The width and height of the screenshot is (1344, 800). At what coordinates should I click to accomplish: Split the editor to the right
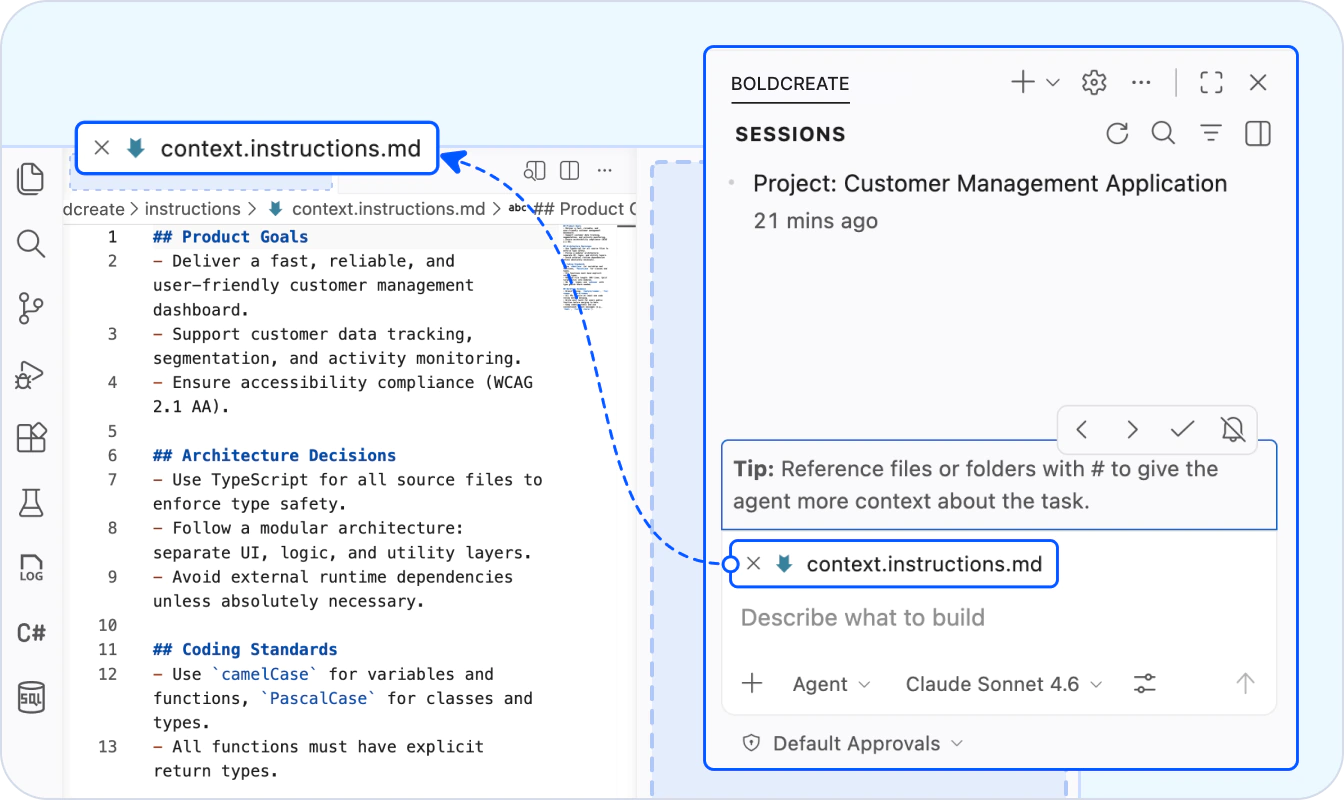[x=570, y=170]
